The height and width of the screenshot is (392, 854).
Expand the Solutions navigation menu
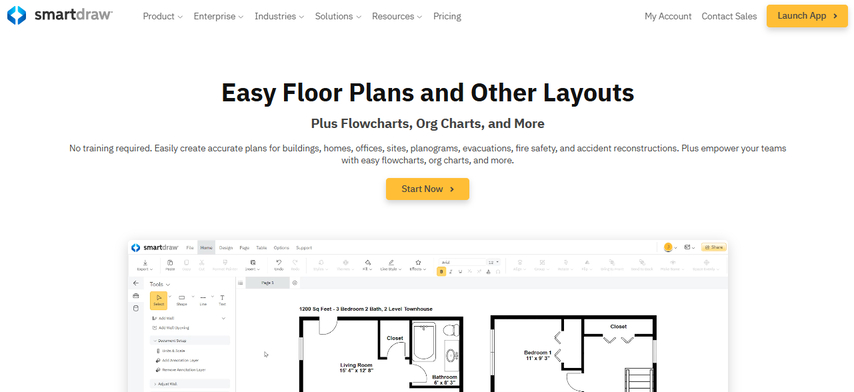pyautogui.click(x=338, y=16)
